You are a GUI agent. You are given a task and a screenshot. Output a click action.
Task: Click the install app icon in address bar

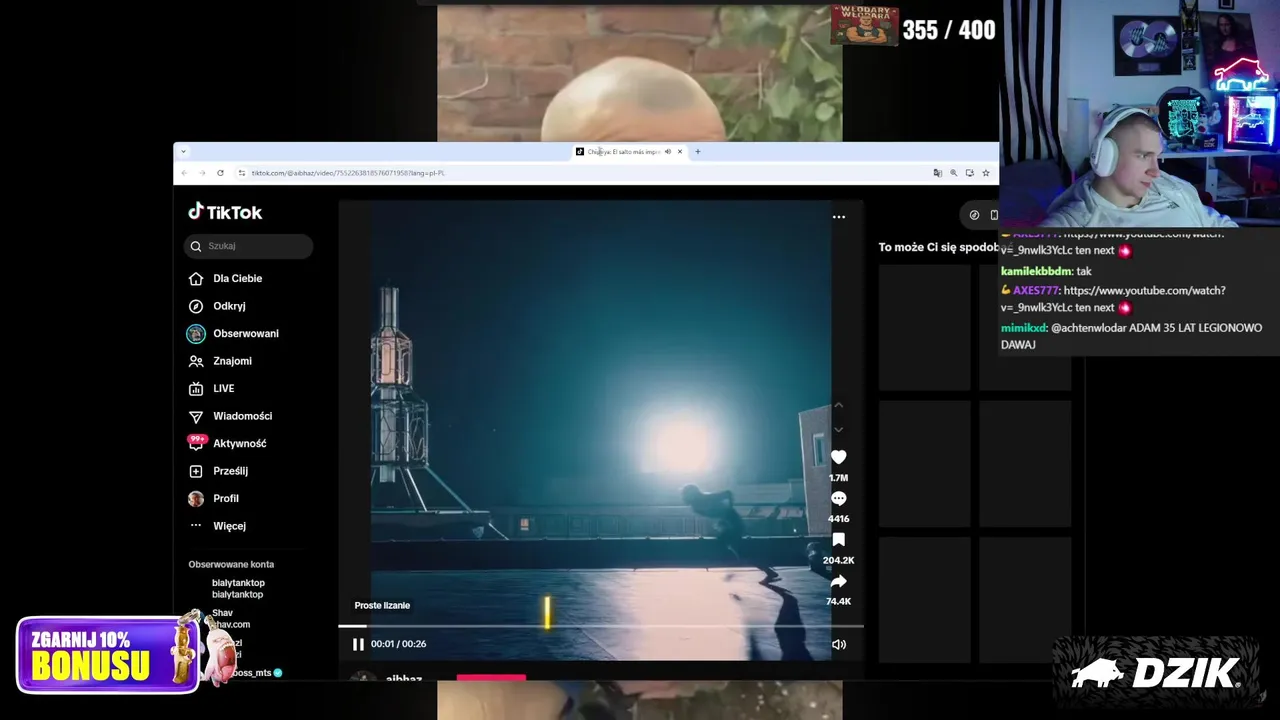pos(969,173)
